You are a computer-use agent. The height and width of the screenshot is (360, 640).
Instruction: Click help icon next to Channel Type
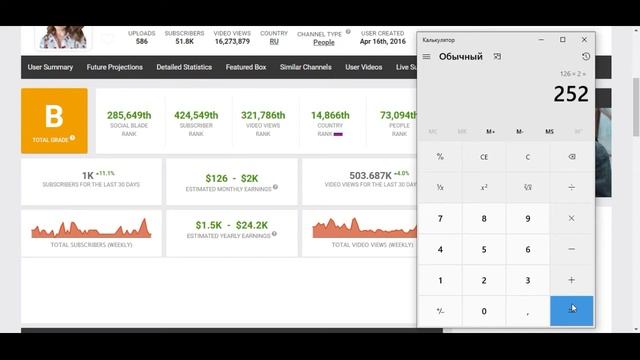pyautogui.click(x=348, y=31)
